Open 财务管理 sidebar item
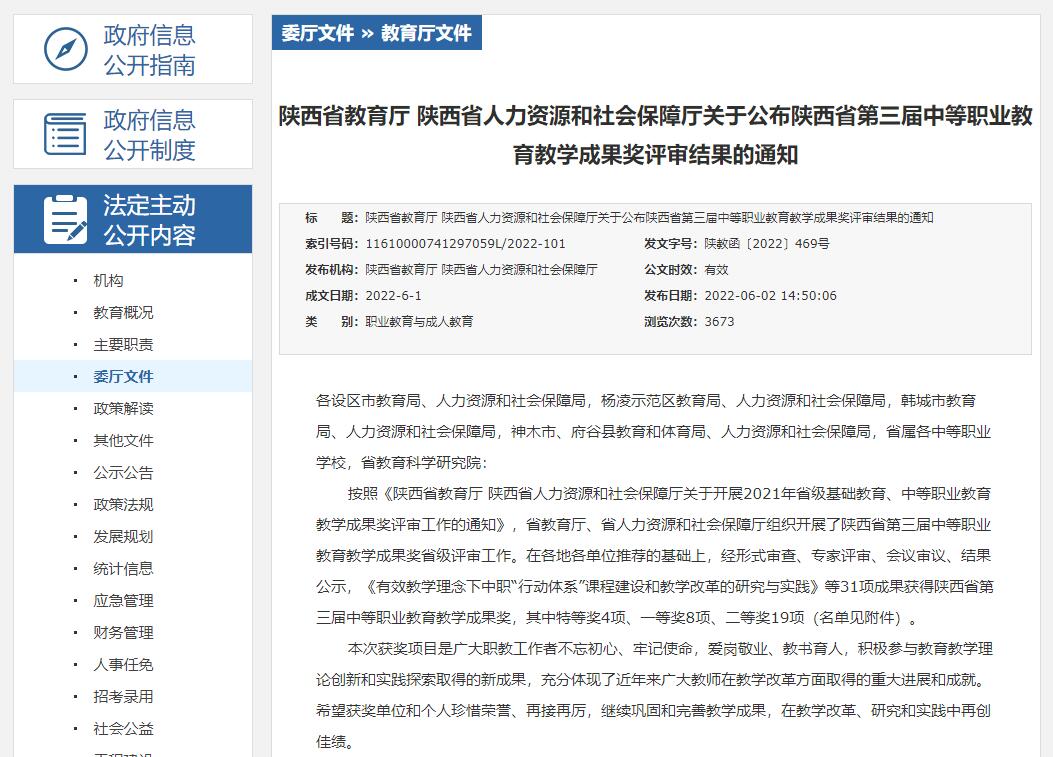1053x757 pixels. (x=124, y=633)
